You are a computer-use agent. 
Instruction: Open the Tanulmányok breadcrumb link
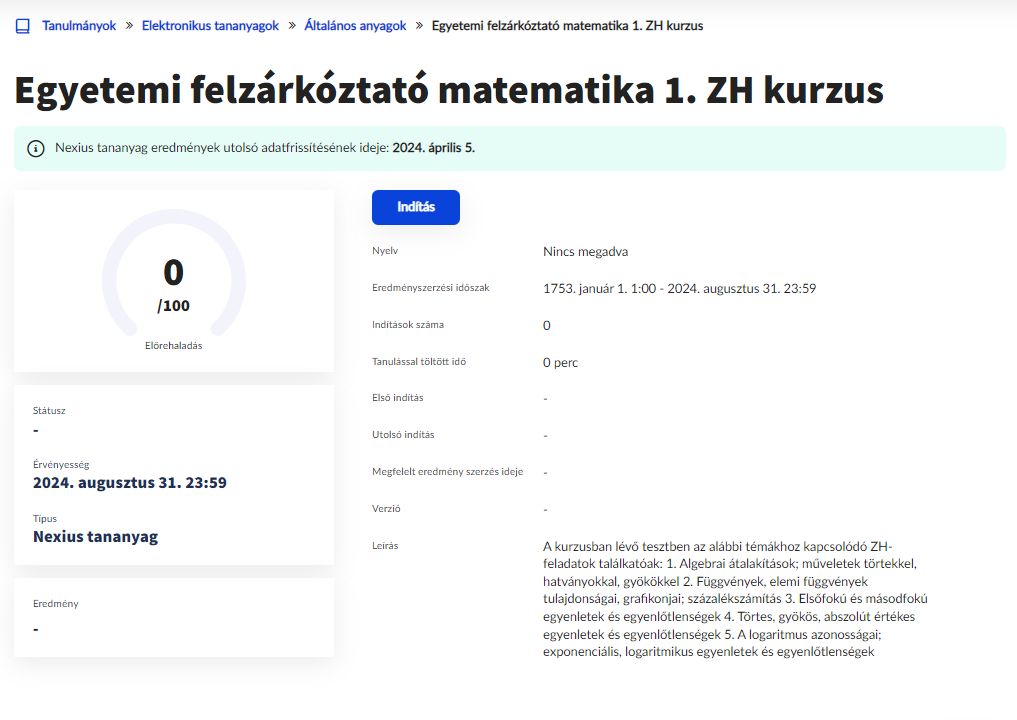point(79,26)
